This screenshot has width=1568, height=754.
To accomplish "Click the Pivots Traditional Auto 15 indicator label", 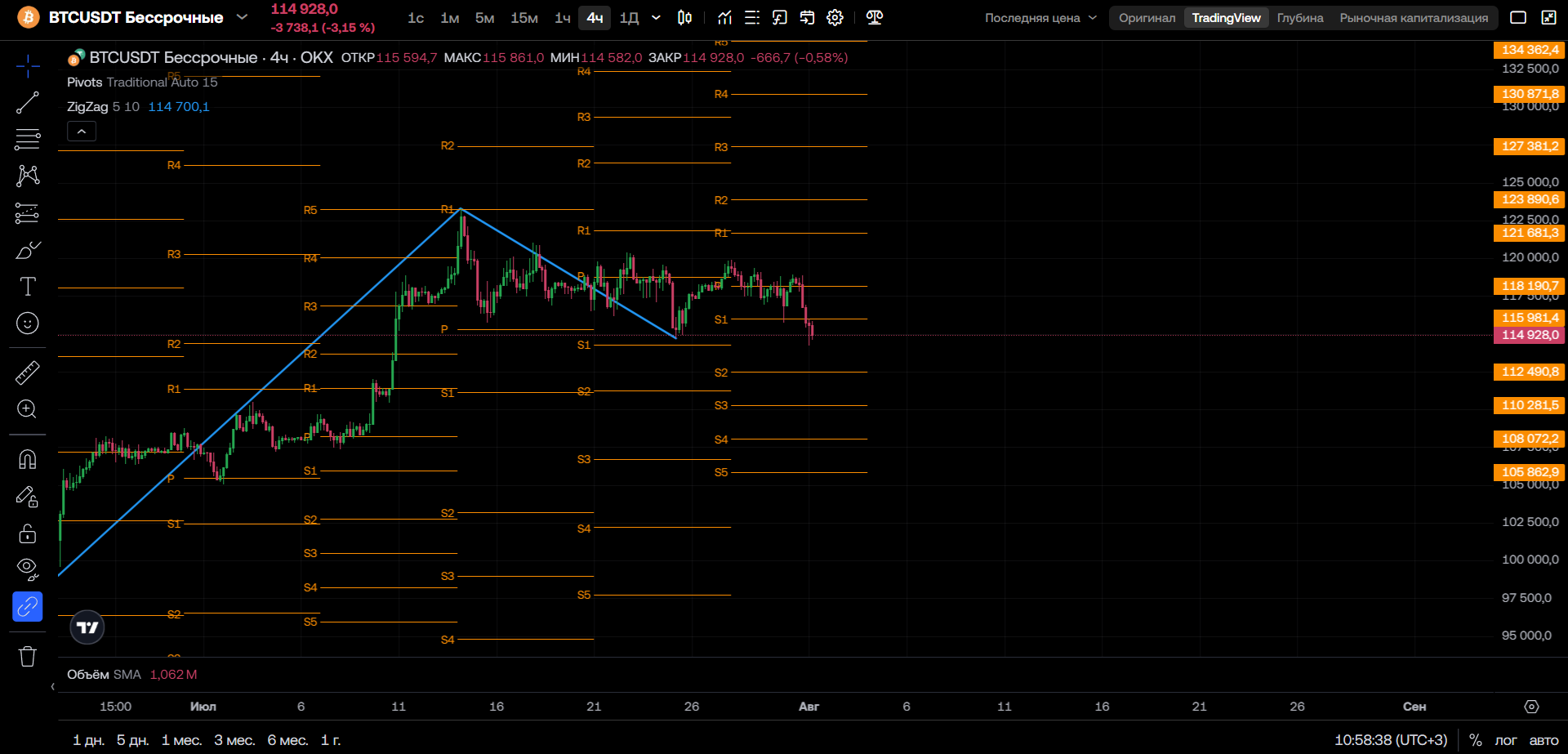I will point(142,83).
